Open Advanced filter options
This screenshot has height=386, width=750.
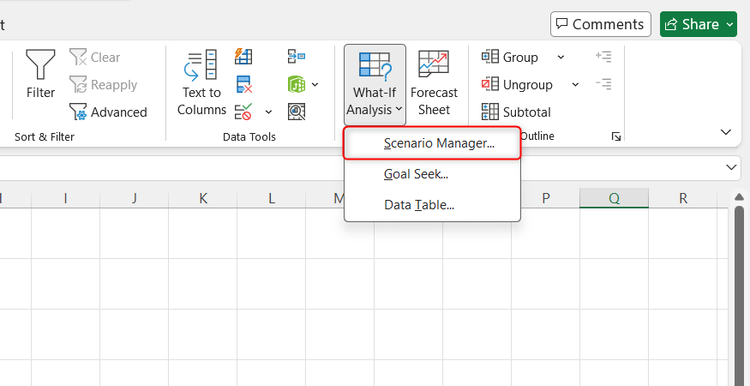tap(108, 112)
